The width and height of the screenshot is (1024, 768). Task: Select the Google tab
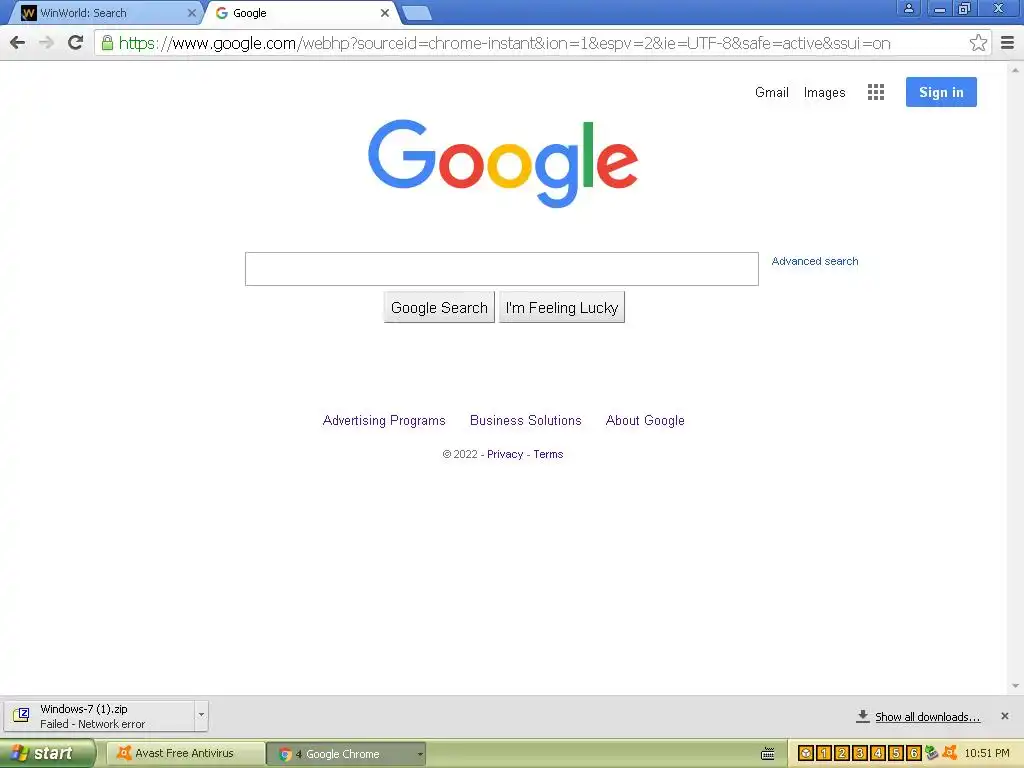click(302, 13)
